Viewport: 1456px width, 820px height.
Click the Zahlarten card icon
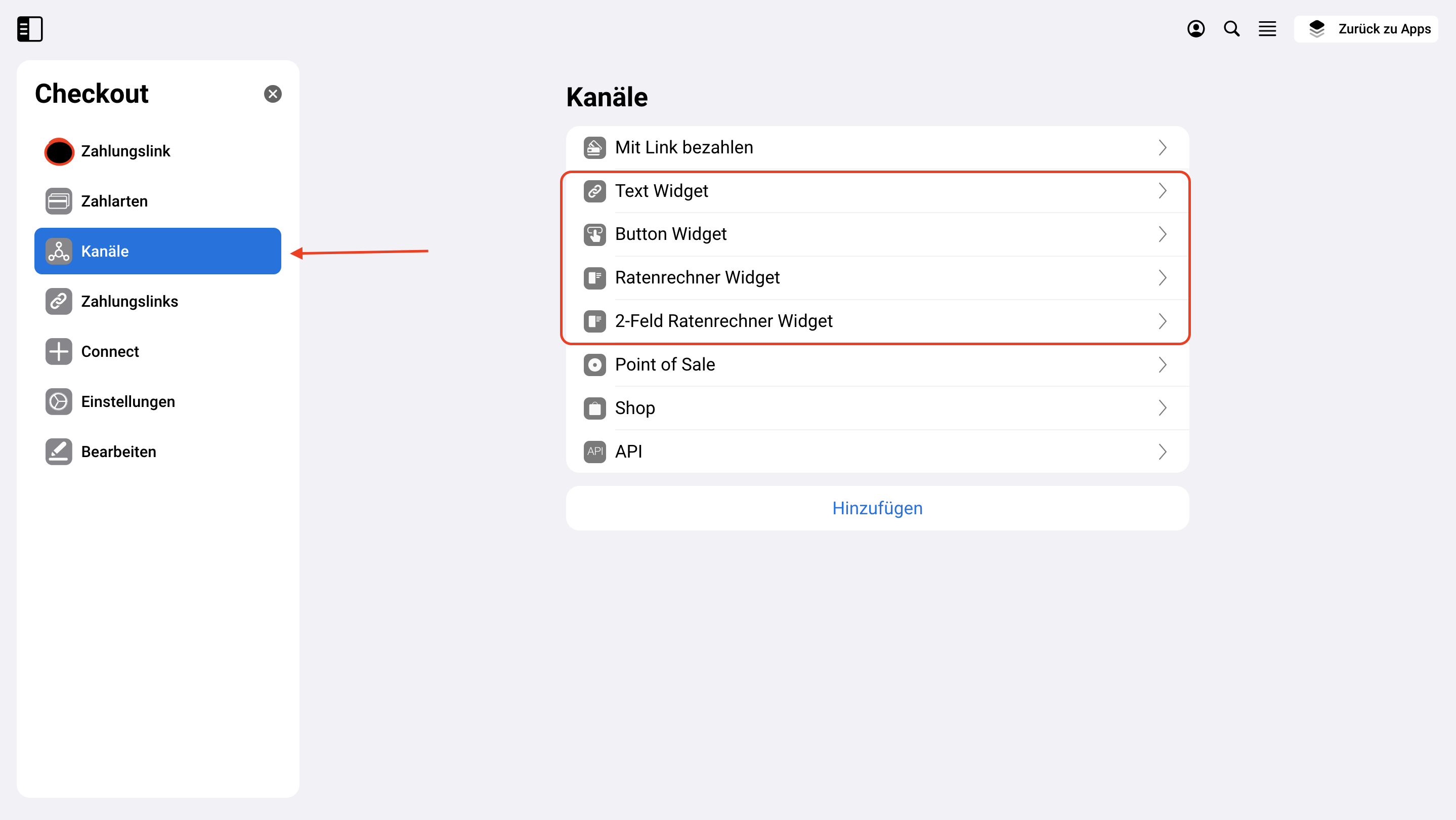click(x=59, y=201)
